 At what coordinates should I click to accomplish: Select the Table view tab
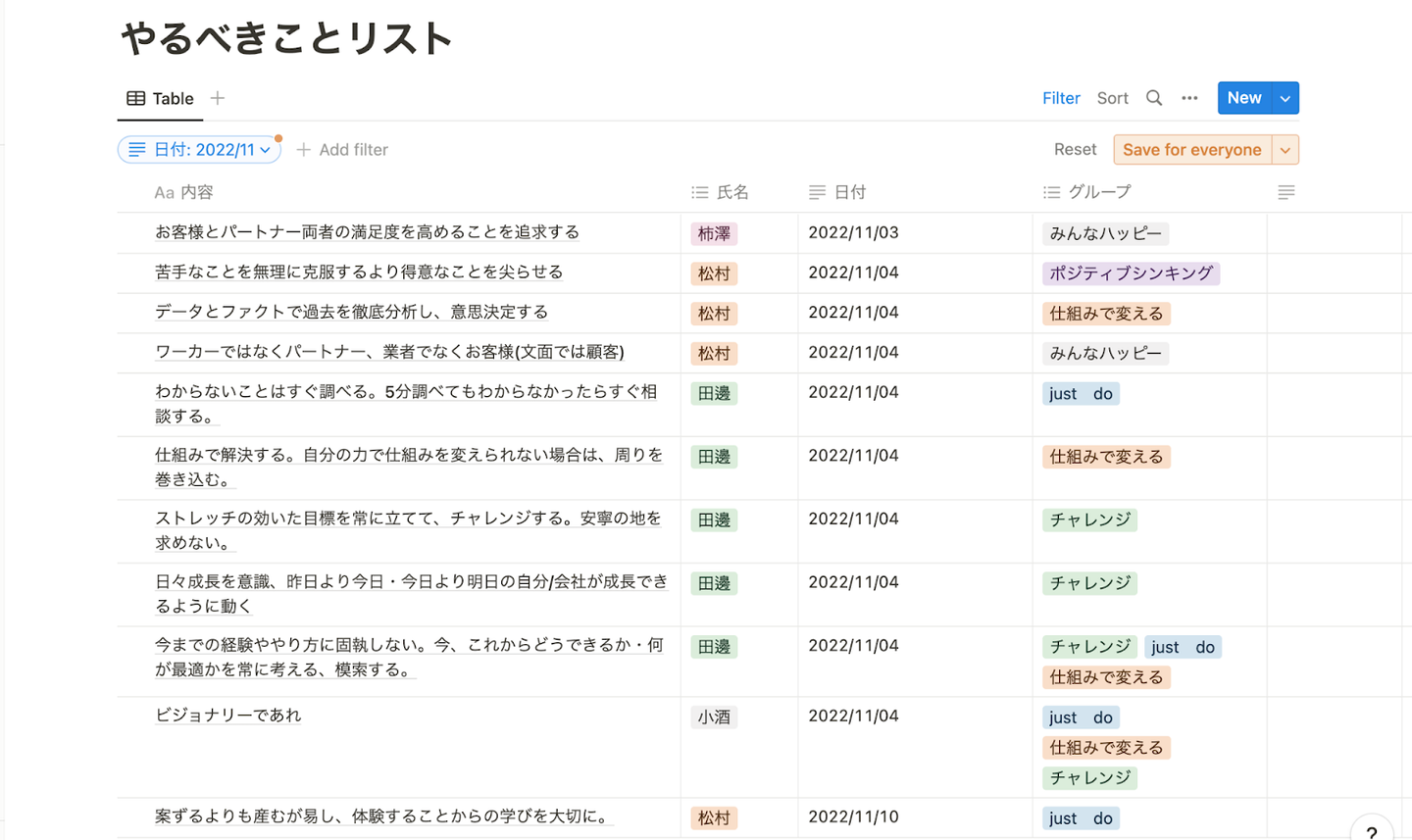point(161,99)
